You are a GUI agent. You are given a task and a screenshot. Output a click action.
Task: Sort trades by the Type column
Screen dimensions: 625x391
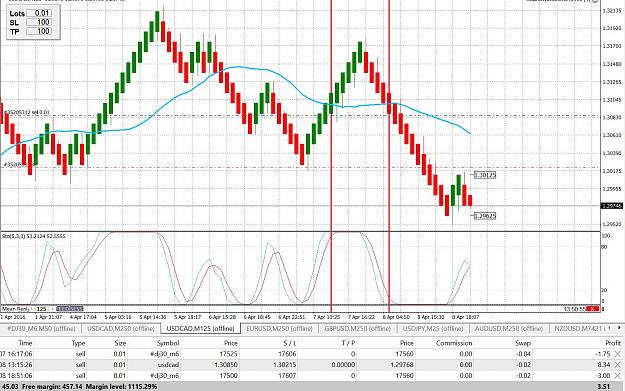coord(79,343)
